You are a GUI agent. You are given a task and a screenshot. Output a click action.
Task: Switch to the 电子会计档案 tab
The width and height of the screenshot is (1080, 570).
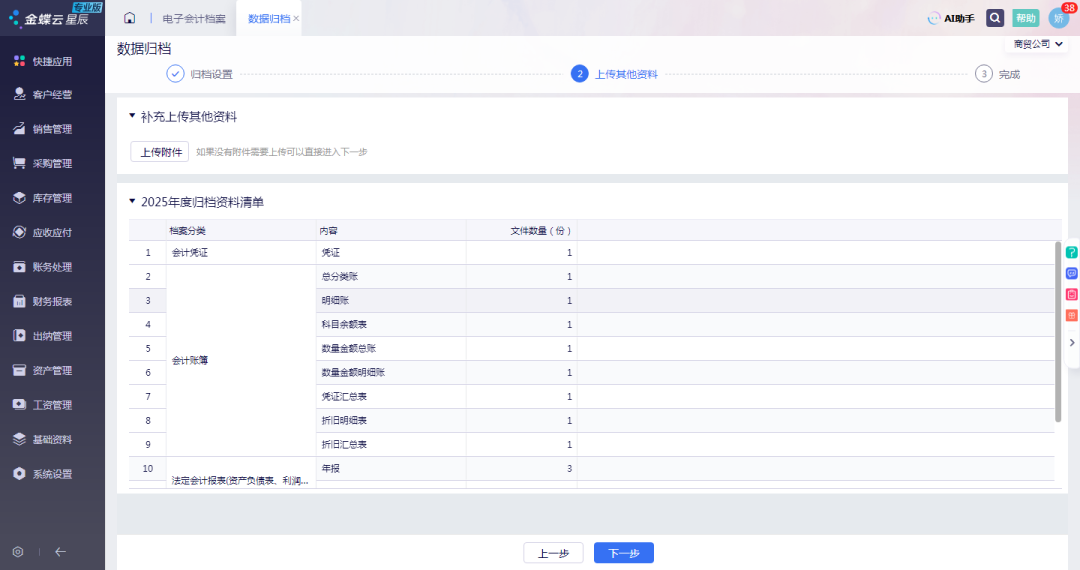click(194, 19)
